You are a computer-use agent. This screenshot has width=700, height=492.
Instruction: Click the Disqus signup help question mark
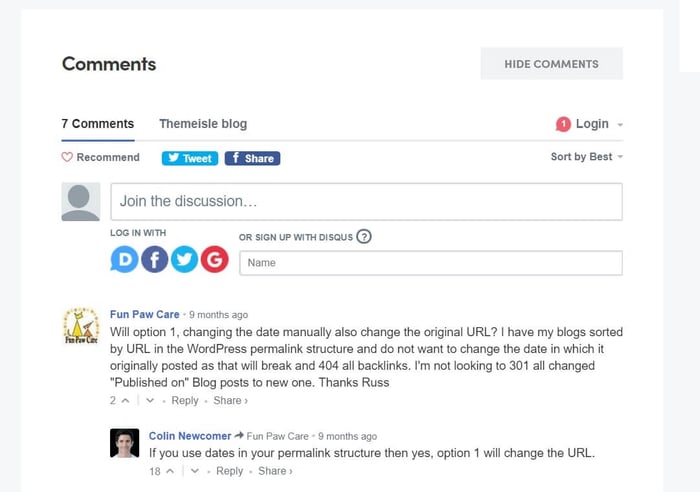(364, 237)
